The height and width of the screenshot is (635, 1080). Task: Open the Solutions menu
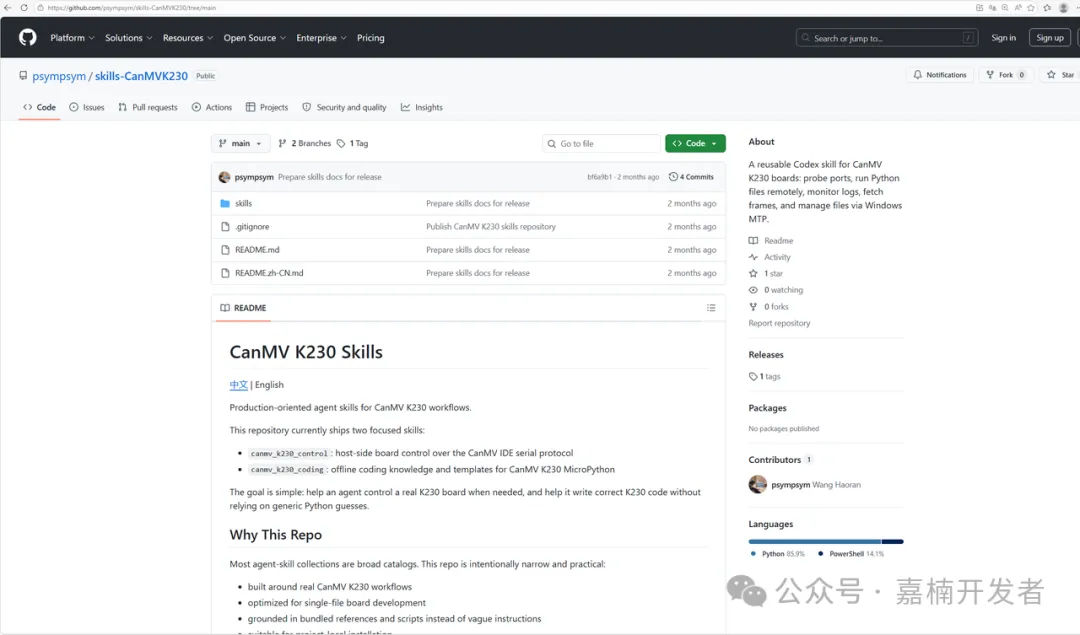tap(128, 38)
